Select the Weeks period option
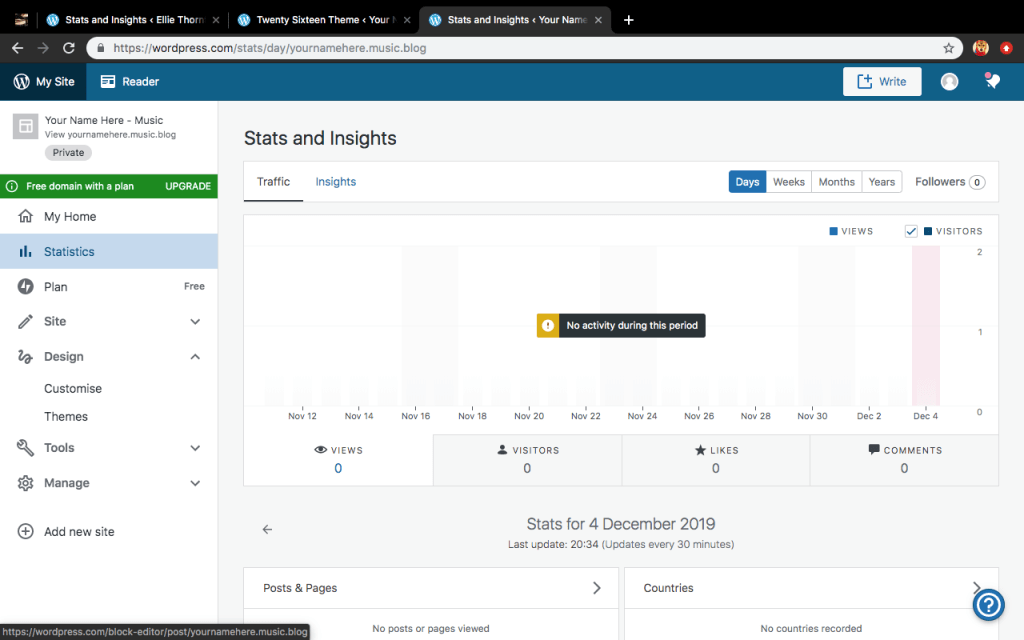The height and width of the screenshot is (640, 1024). pyautogui.click(x=788, y=182)
